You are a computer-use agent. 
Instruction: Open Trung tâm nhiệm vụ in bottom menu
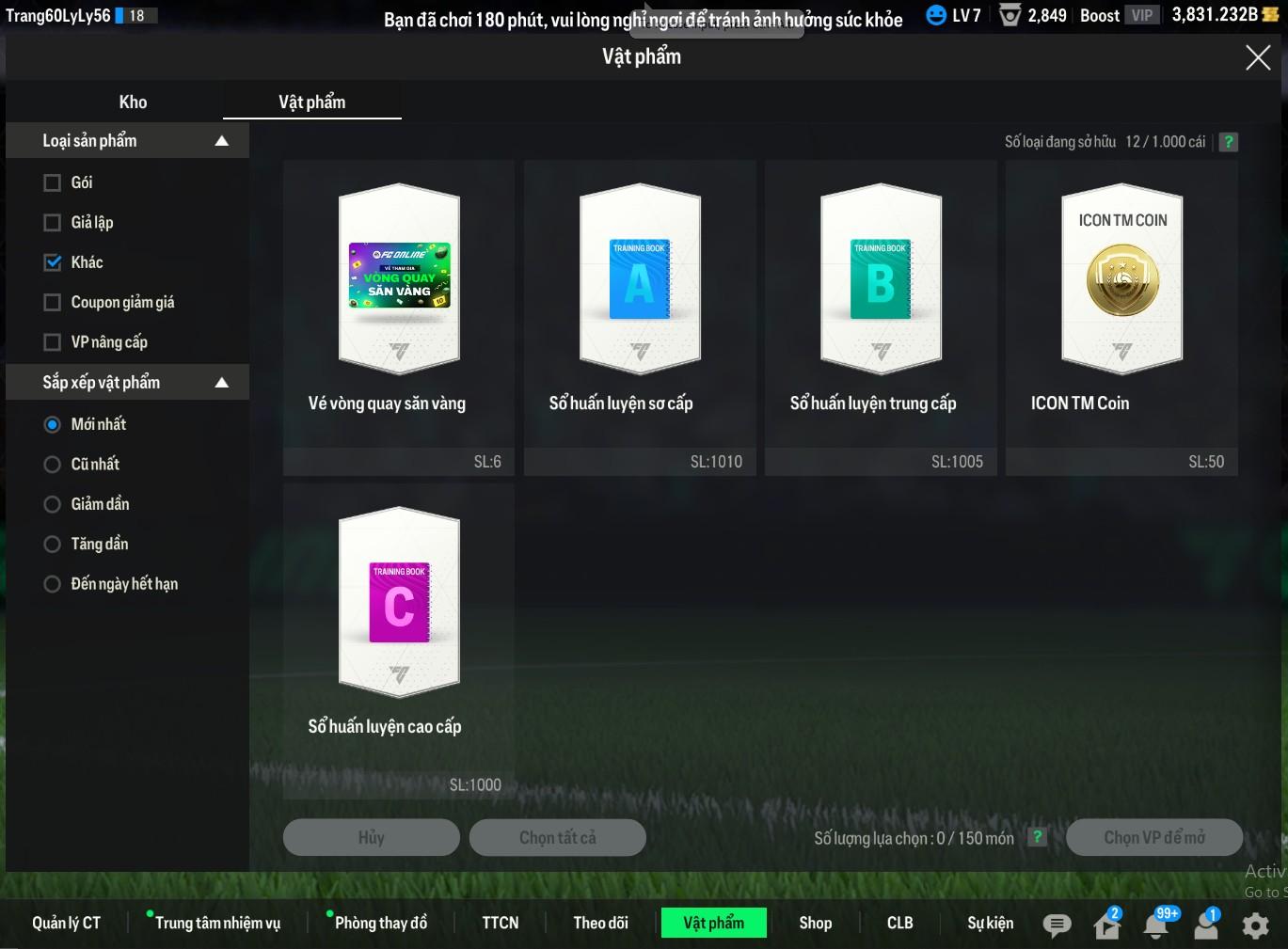pyautogui.click(x=217, y=923)
